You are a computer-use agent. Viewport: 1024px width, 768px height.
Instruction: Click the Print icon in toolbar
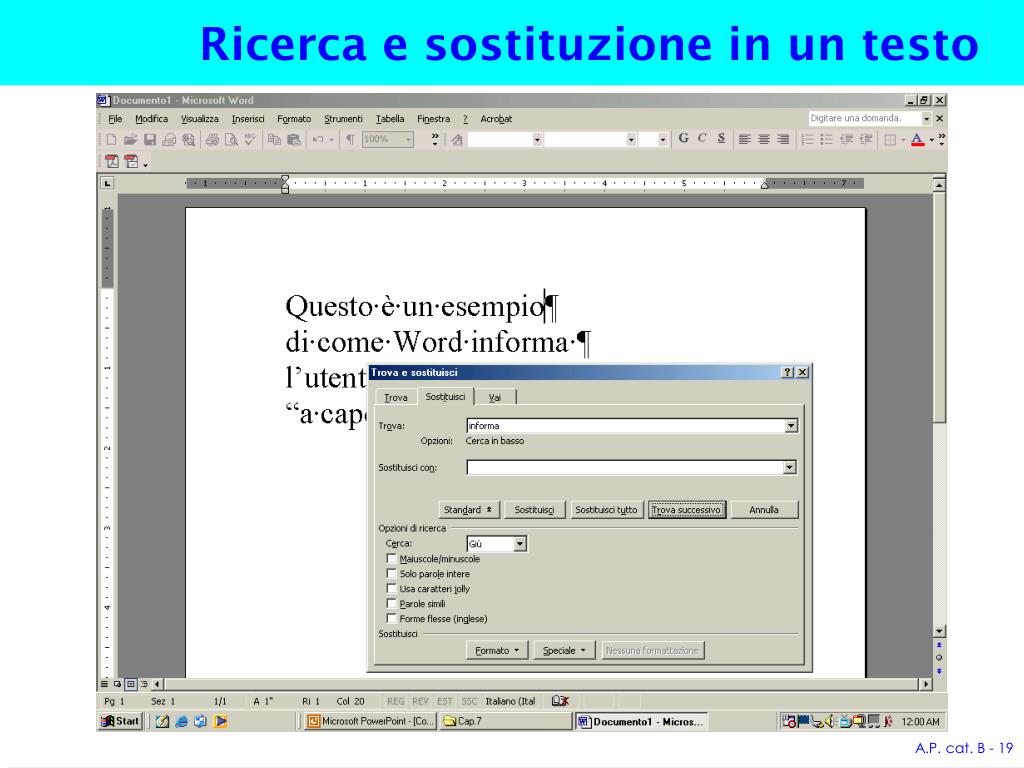(212, 139)
